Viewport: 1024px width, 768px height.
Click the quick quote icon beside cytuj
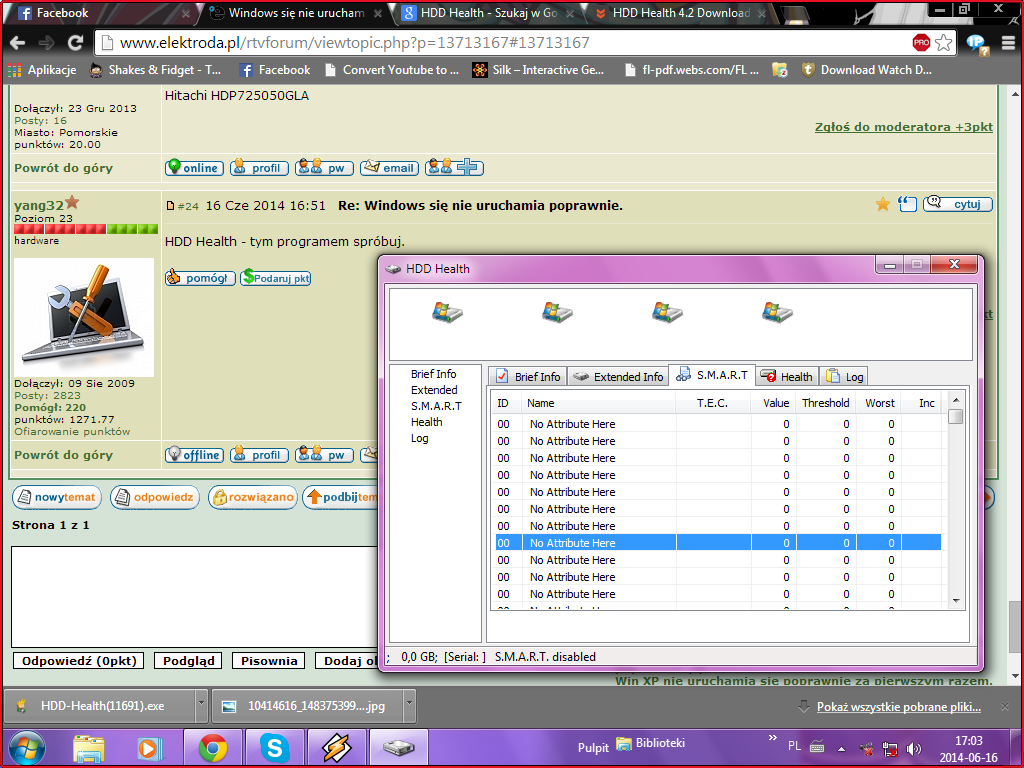click(907, 204)
